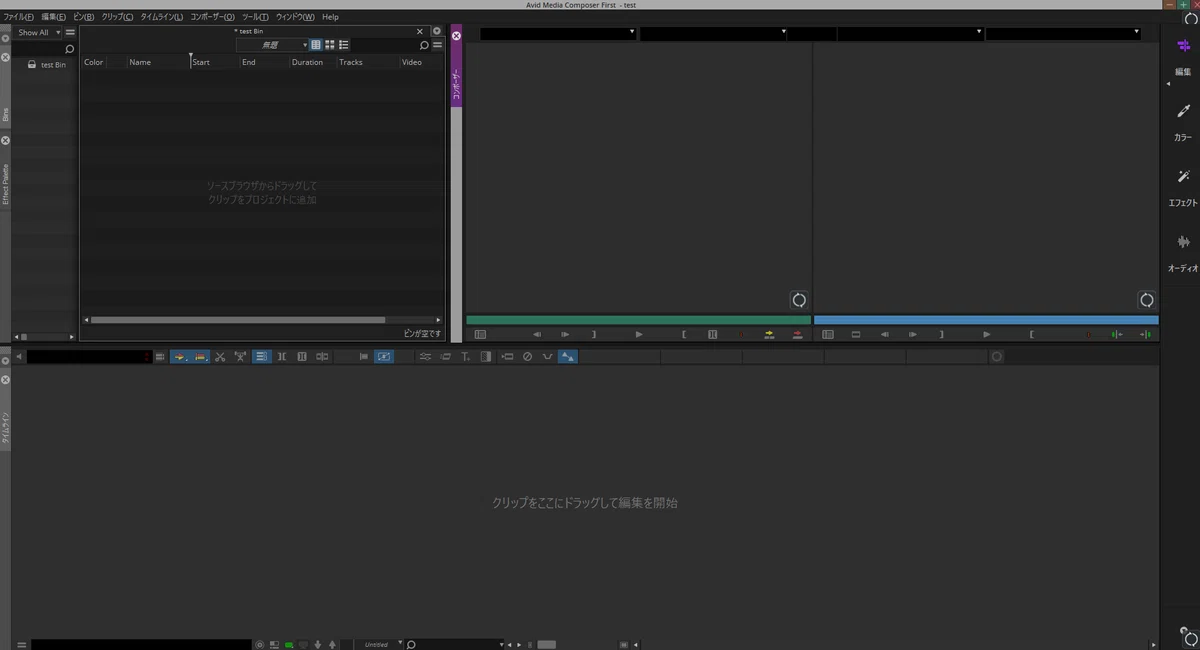1200x650 pixels.
Task: Open the ウィンドウ (Window) menu
Action: 295,17
